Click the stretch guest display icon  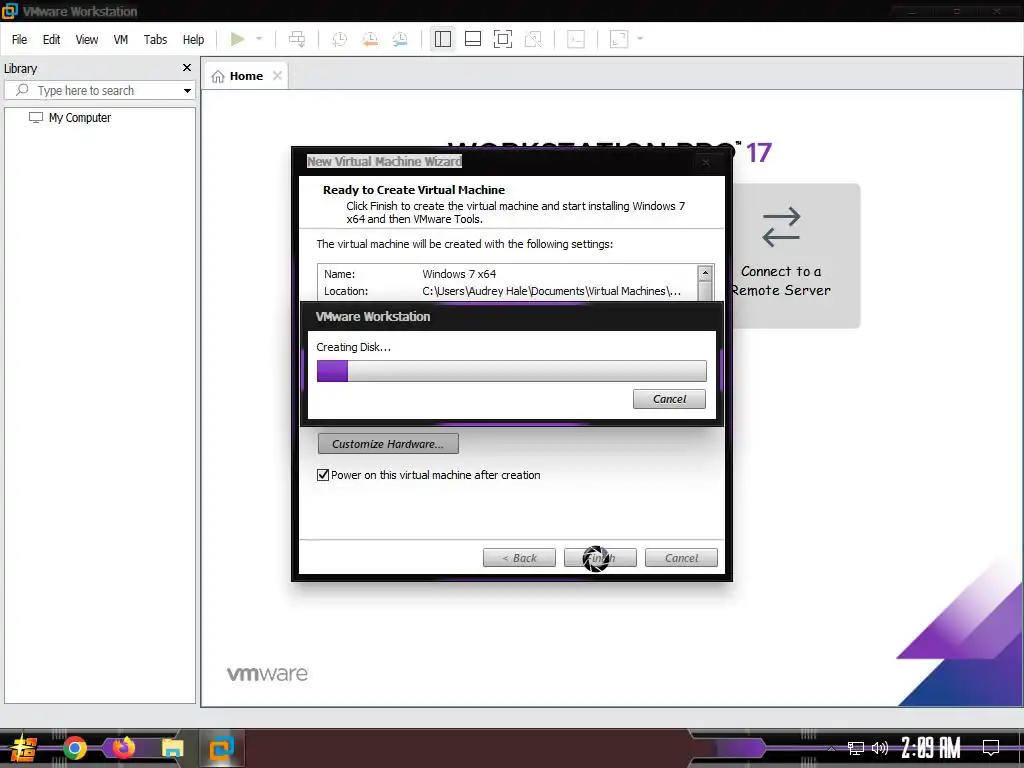[x=618, y=39]
